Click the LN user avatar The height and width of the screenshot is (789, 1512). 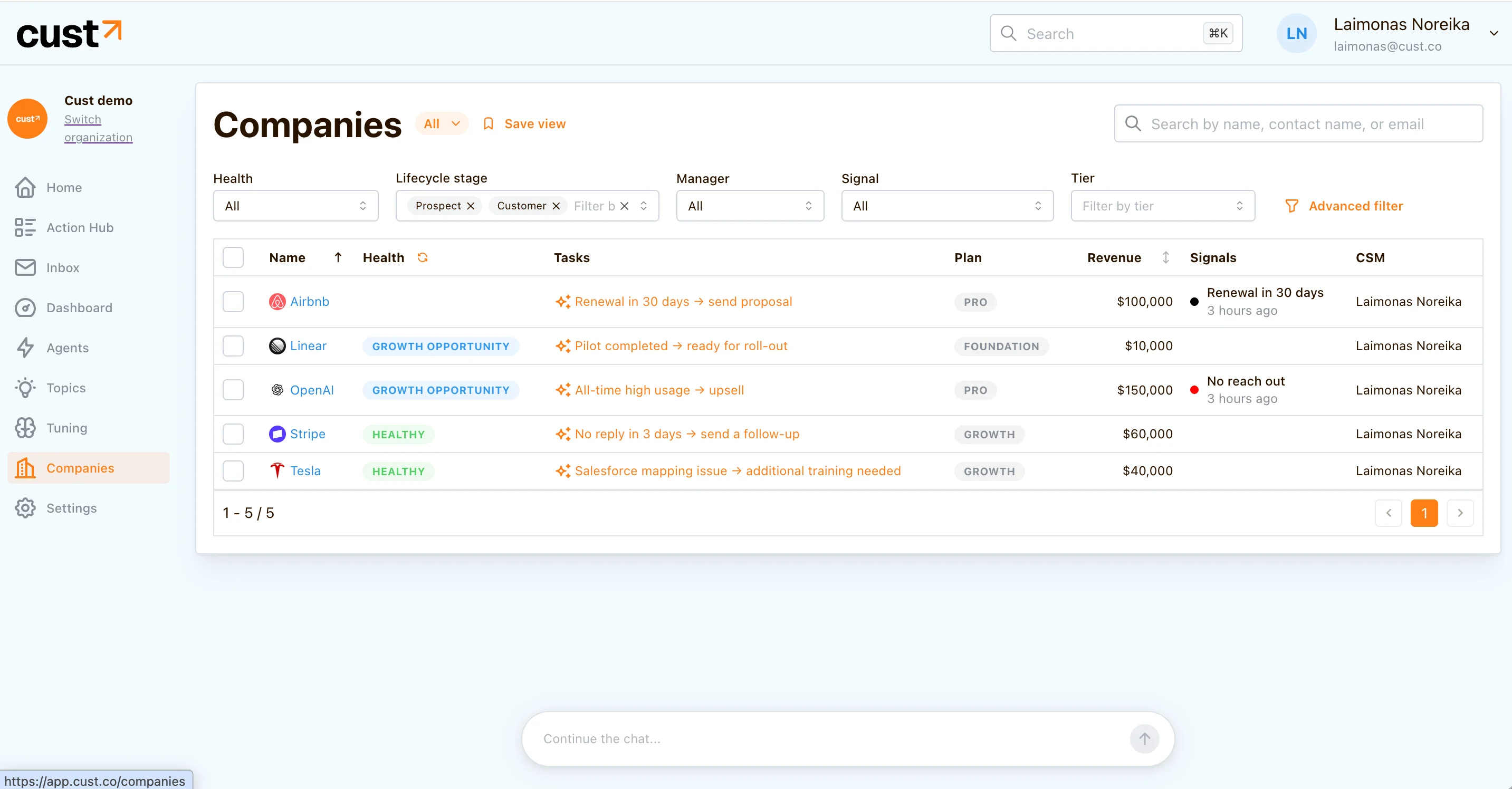(x=1296, y=33)
